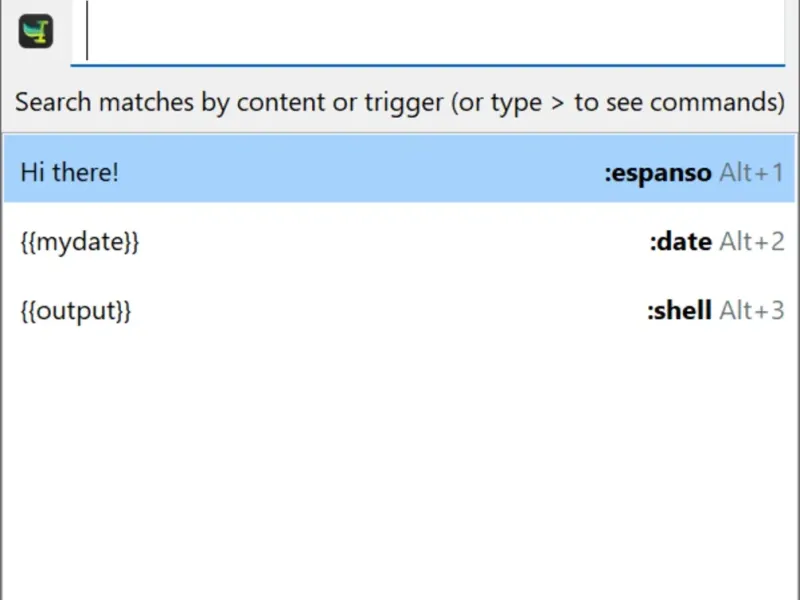The image size is (800, 600).
Task: Select the highlighted "Hi there!" match row
Action: [400, 172]
